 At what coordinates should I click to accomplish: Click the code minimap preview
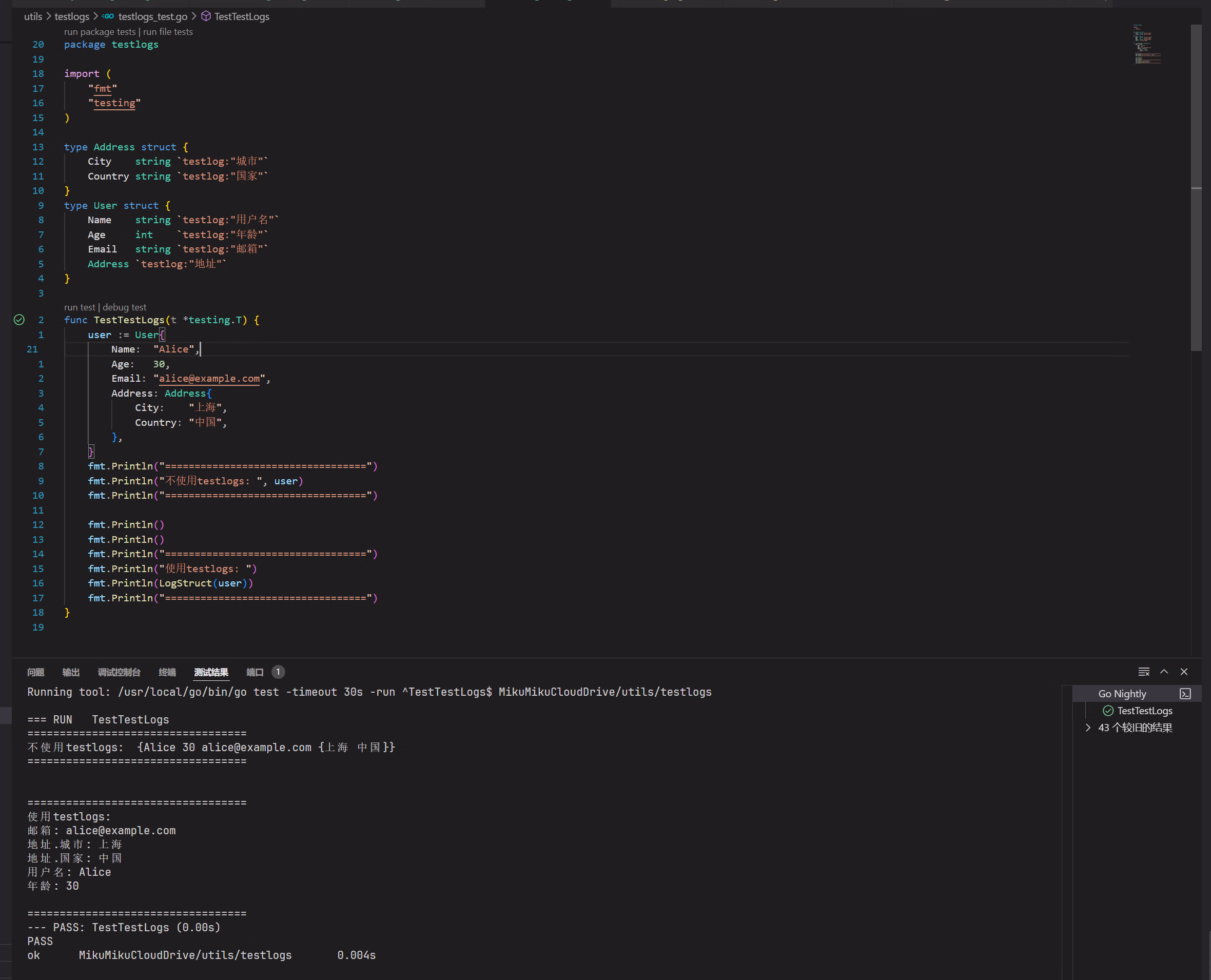point(1146,44)
